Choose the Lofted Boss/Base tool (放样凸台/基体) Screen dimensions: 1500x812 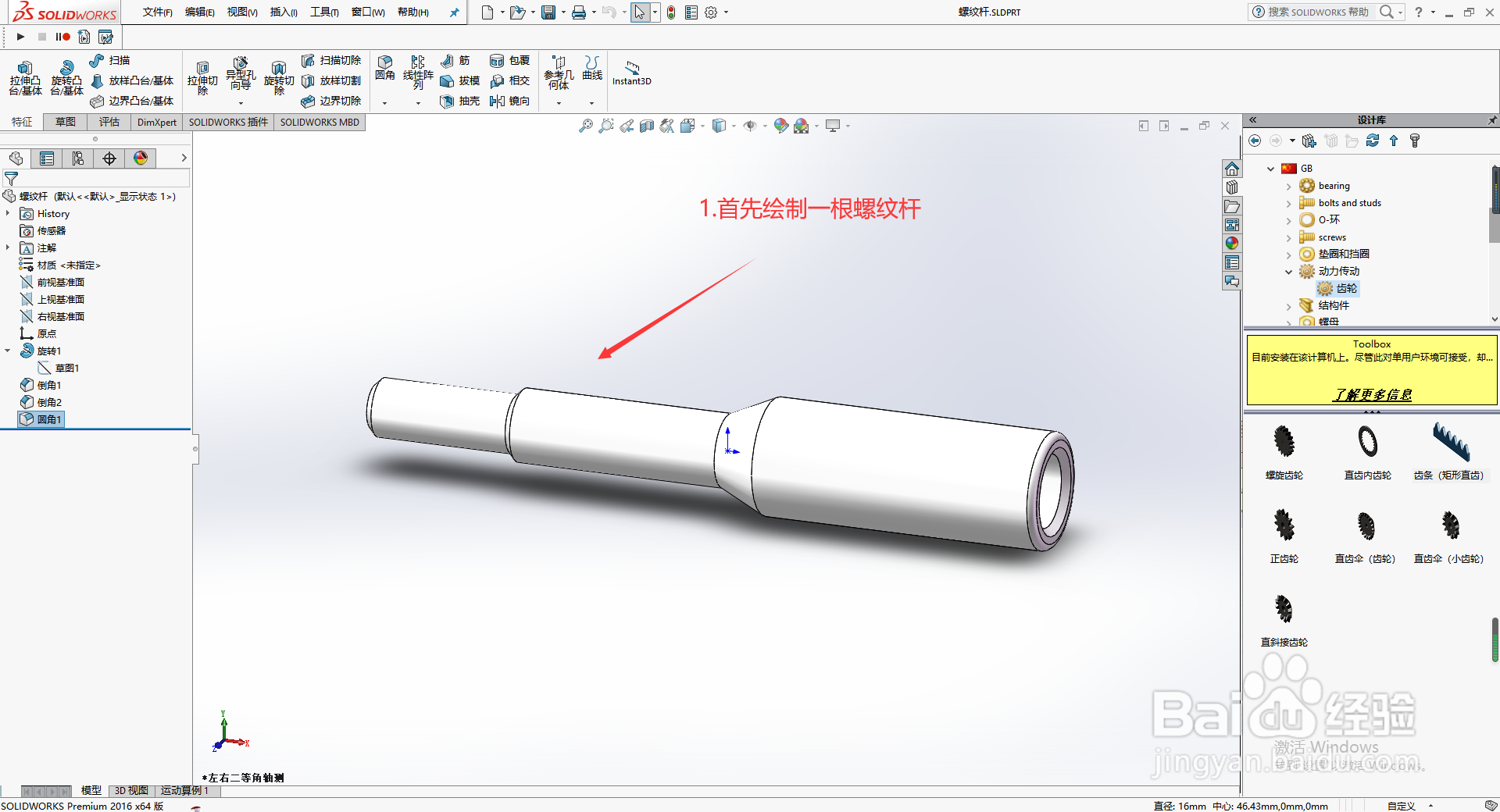click(x=132, y=80)
